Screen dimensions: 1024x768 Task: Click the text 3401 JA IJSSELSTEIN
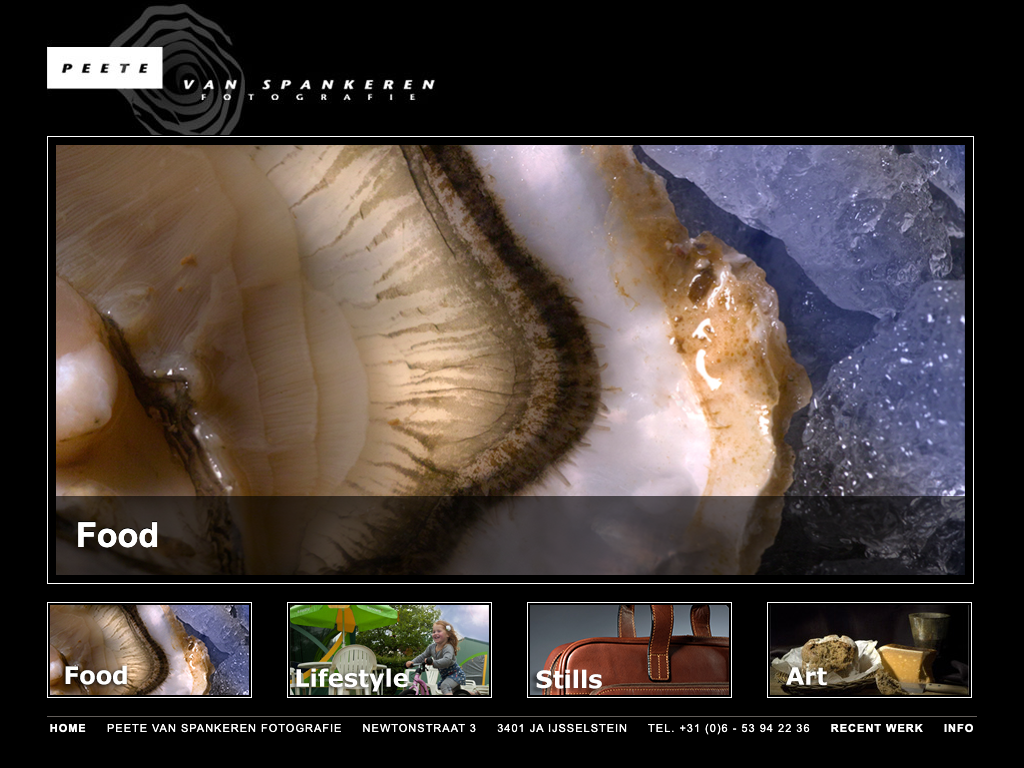click(x=562, y=728)
